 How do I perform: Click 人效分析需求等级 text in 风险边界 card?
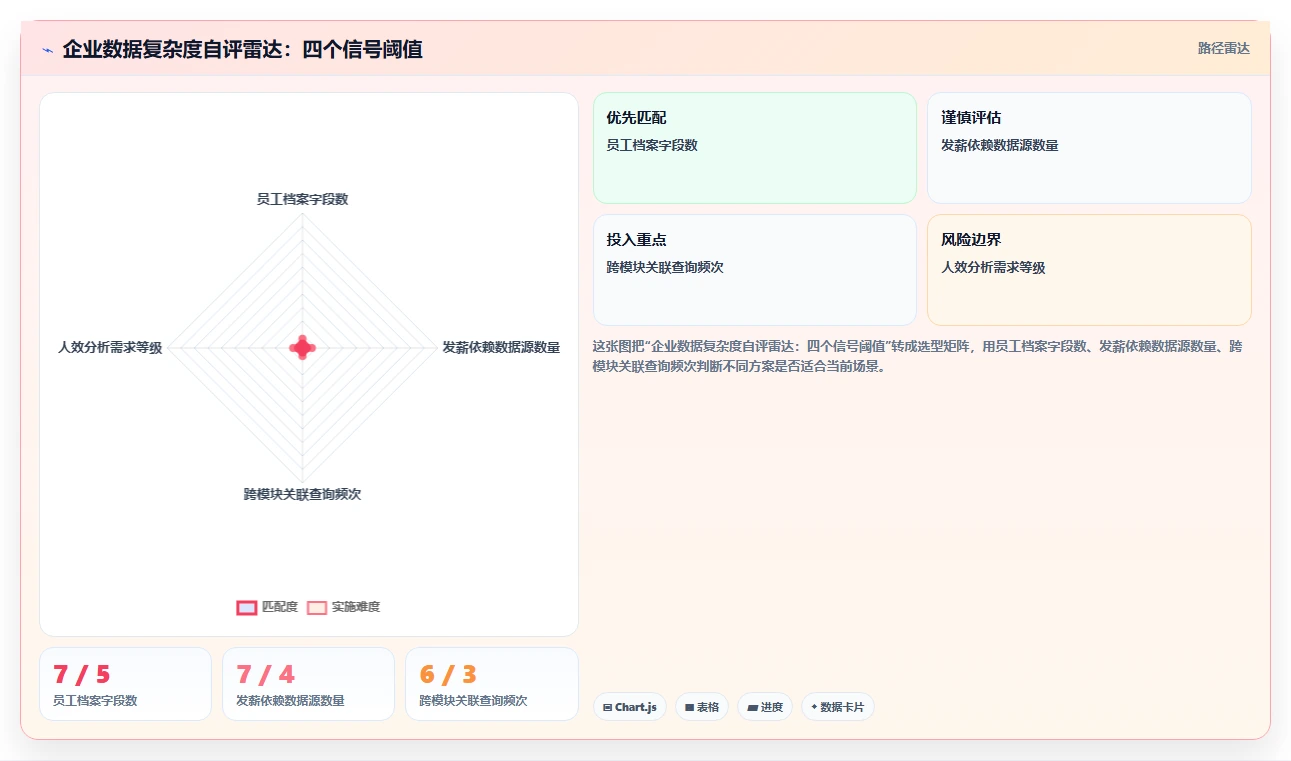point(993,267)
